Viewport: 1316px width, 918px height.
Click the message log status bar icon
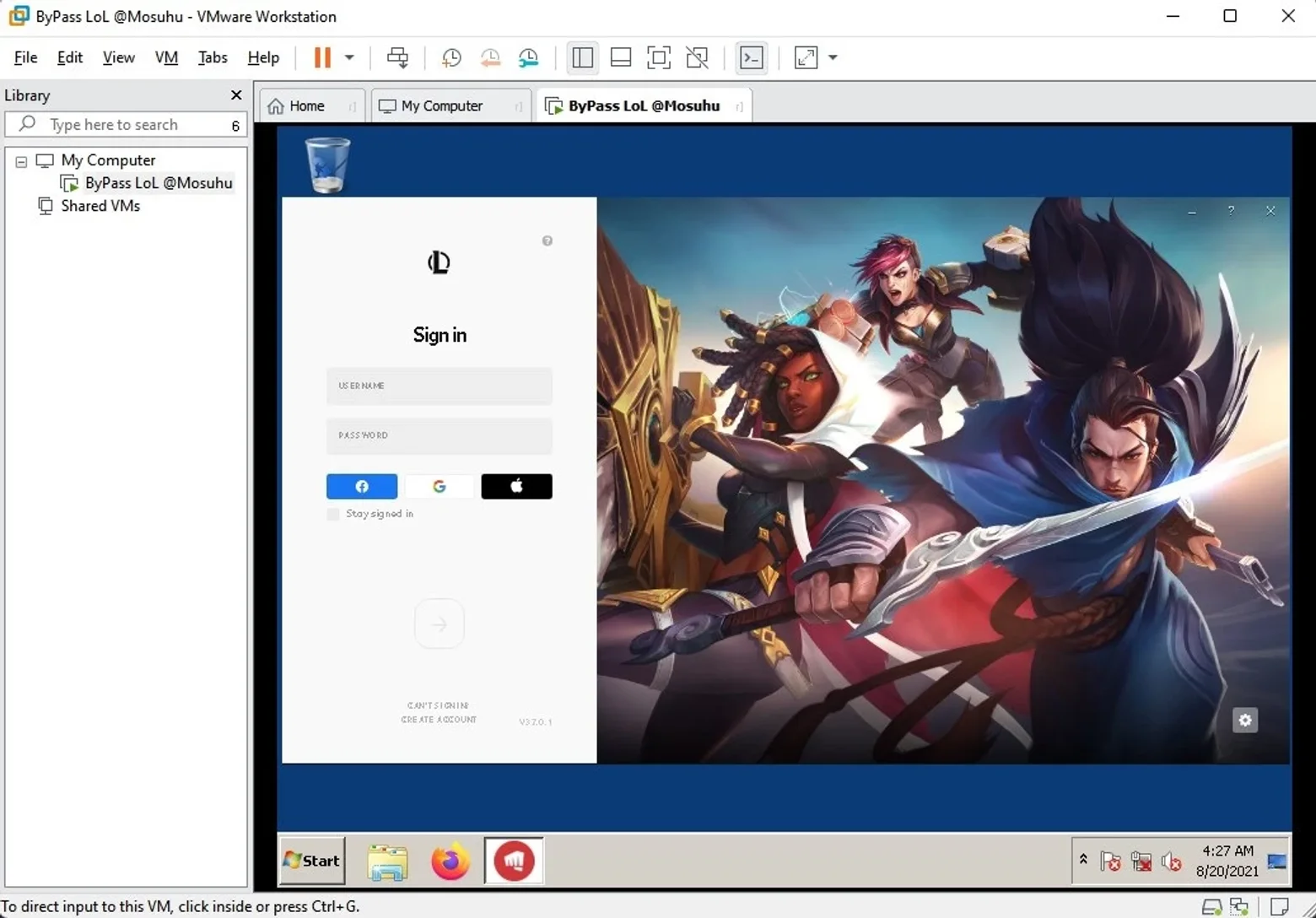(x=1280, y=907)
